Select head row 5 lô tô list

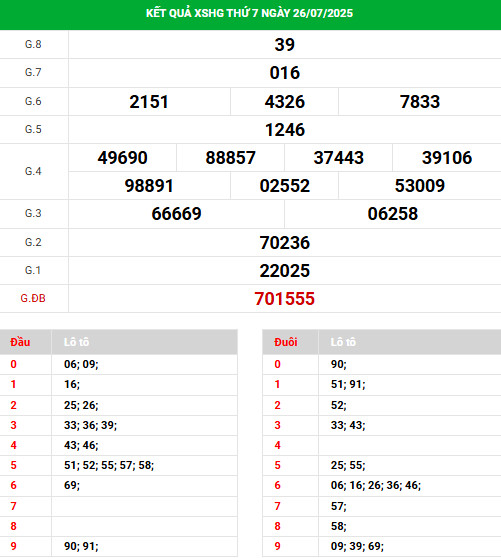[109, 465]
